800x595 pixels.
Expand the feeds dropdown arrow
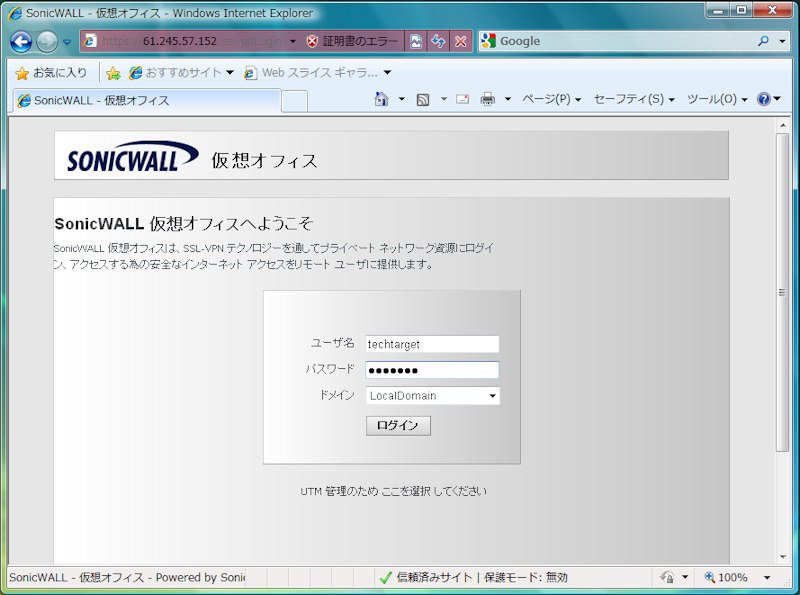point(444,99)
